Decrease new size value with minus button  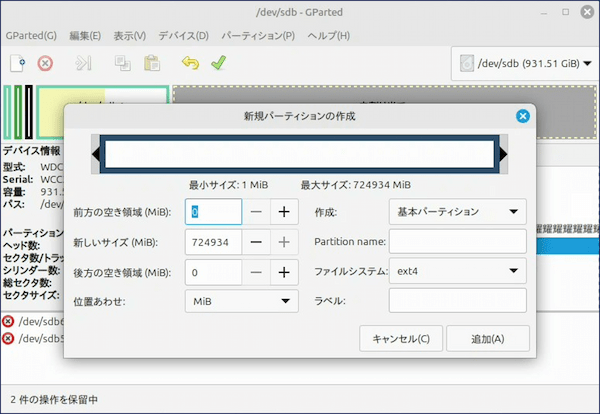[257, 242]
